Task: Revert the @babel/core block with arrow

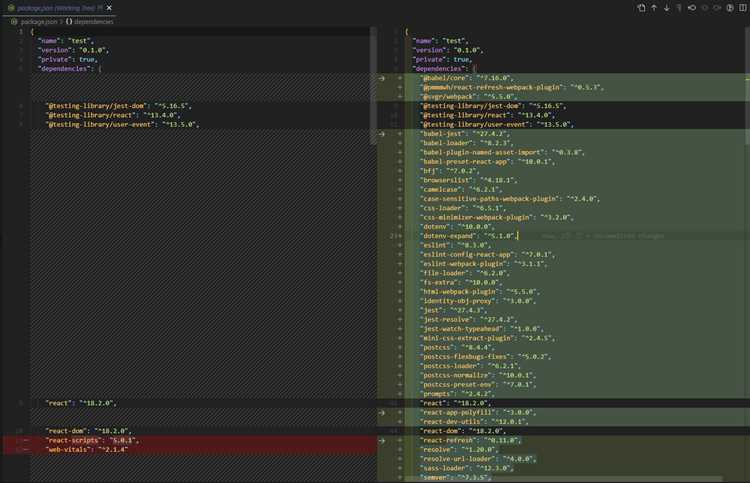Action: point(382,78)
